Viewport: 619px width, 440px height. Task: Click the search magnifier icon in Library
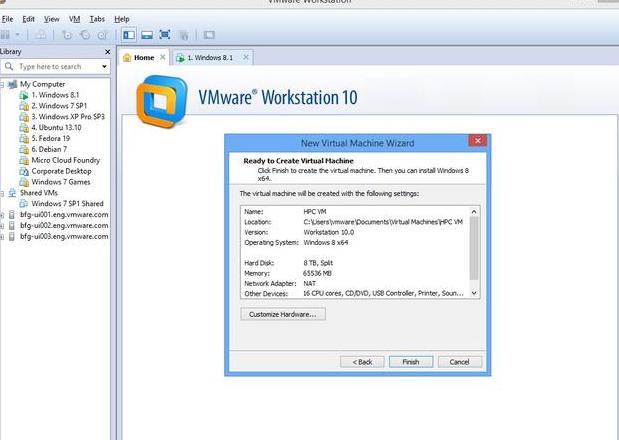pyautogui.click(x=9, y=66)
